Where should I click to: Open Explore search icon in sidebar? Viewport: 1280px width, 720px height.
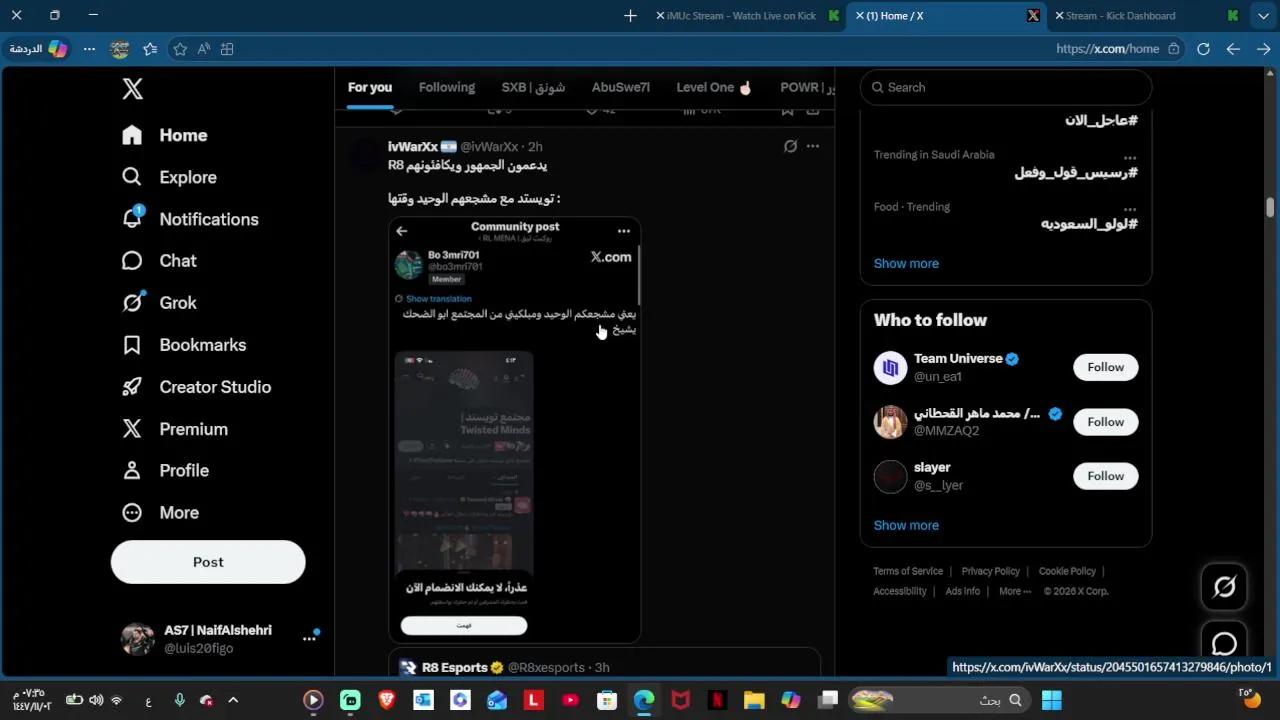pos(132,177)
